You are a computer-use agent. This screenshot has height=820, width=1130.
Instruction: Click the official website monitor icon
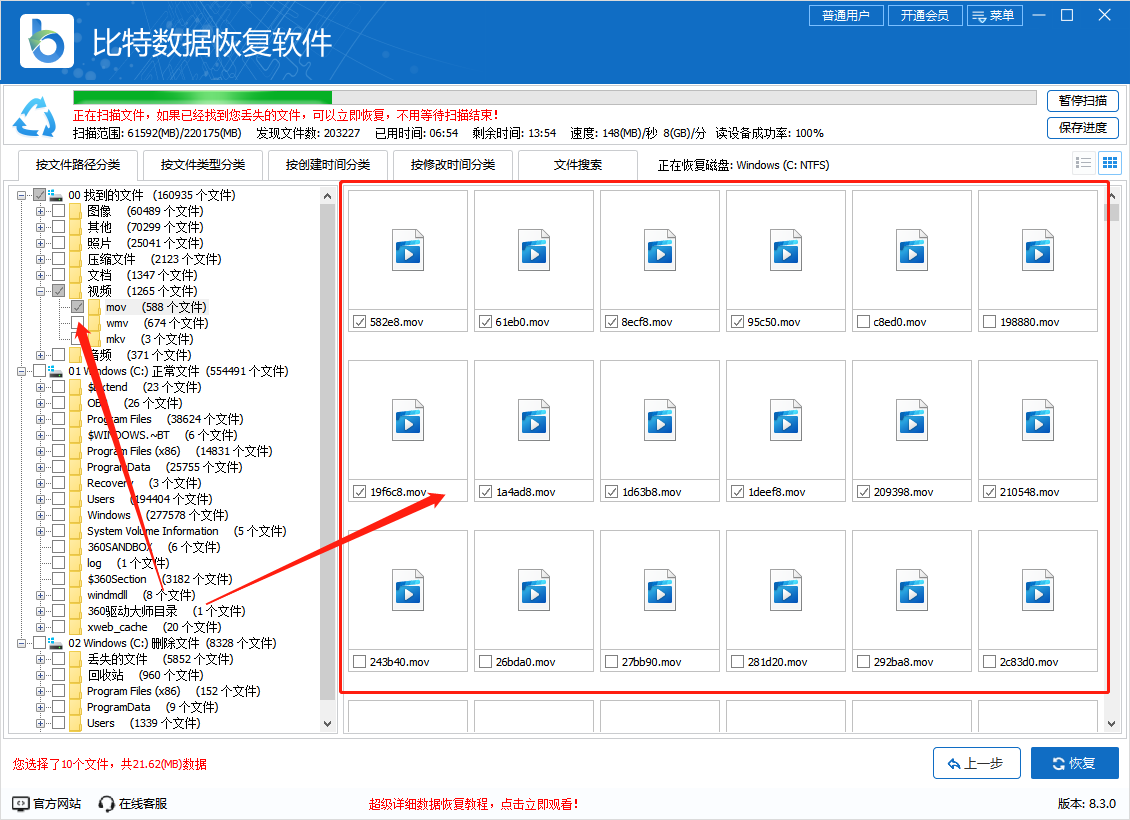click(20, 803)
